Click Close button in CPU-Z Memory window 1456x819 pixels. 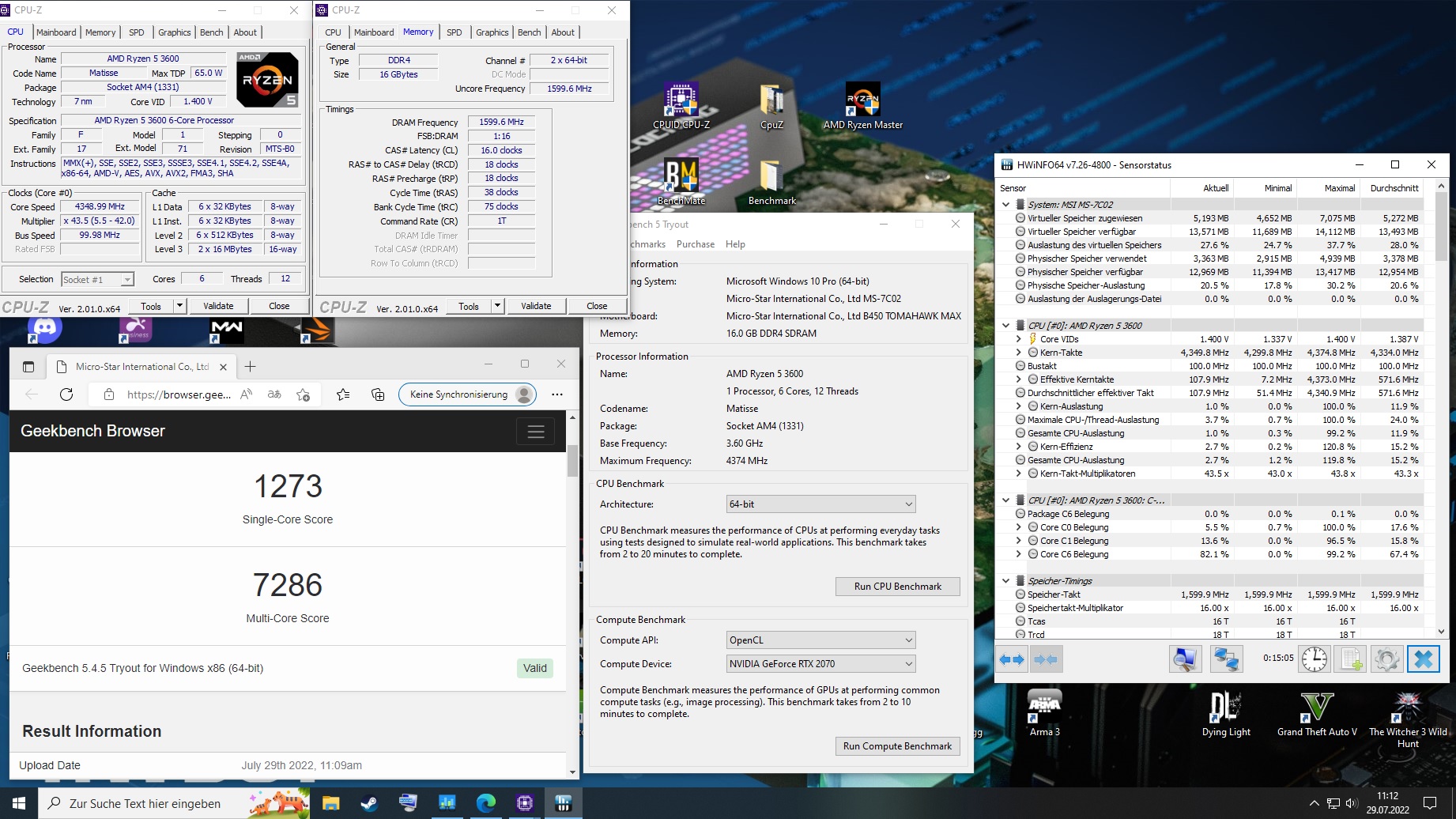(x=597, y=306)
